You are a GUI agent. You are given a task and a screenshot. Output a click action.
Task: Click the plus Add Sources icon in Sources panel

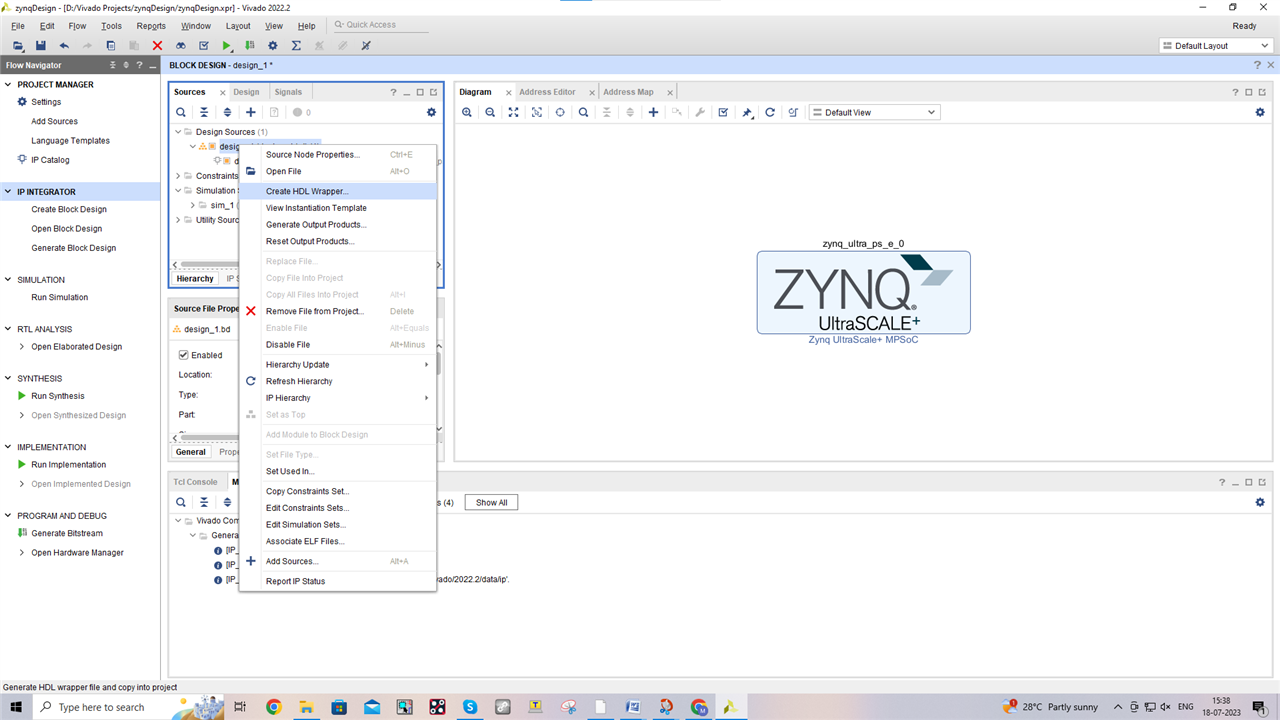point(251,112)
